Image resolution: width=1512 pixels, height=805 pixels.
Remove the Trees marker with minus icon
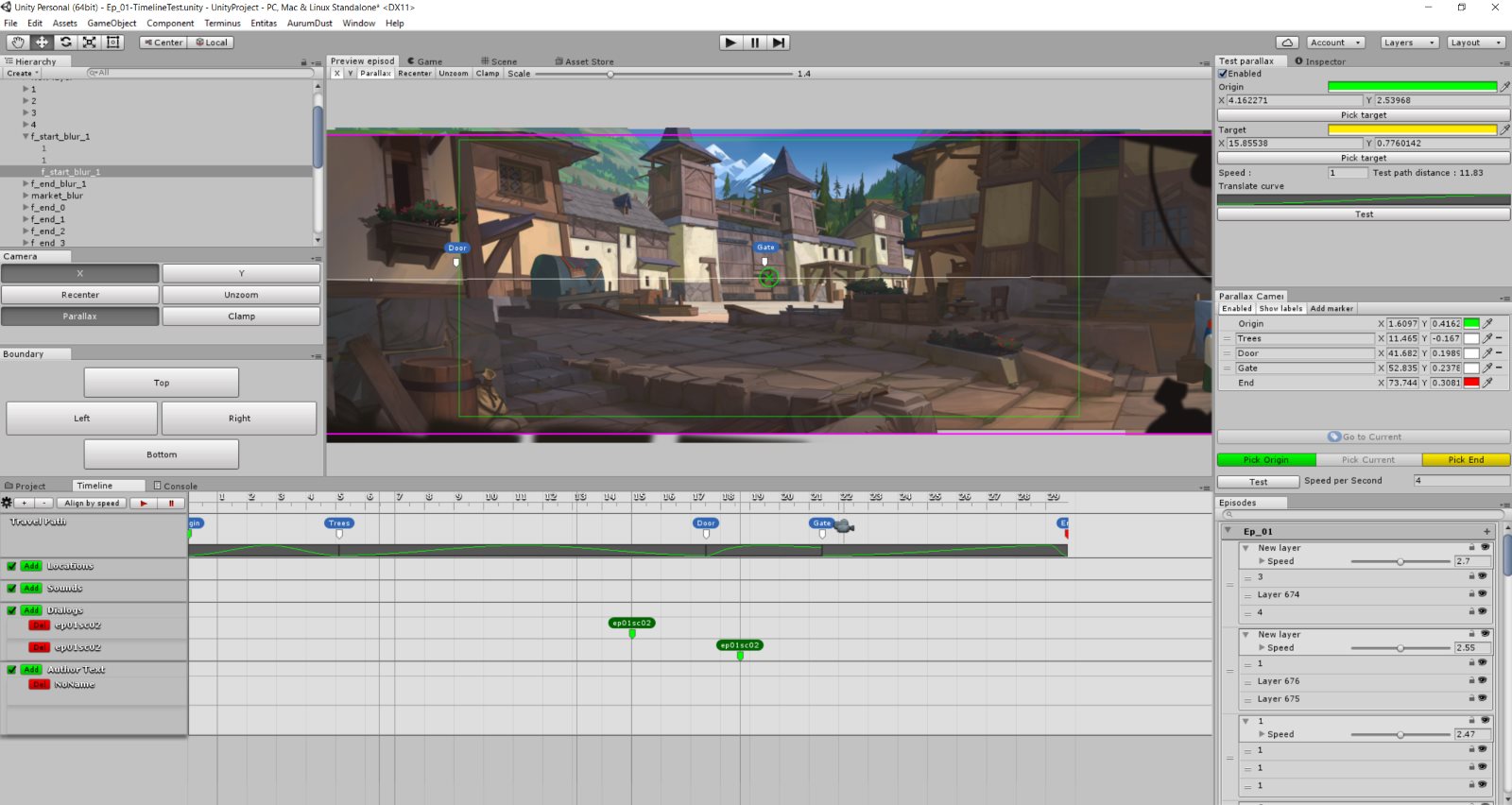coord(1500,338)
